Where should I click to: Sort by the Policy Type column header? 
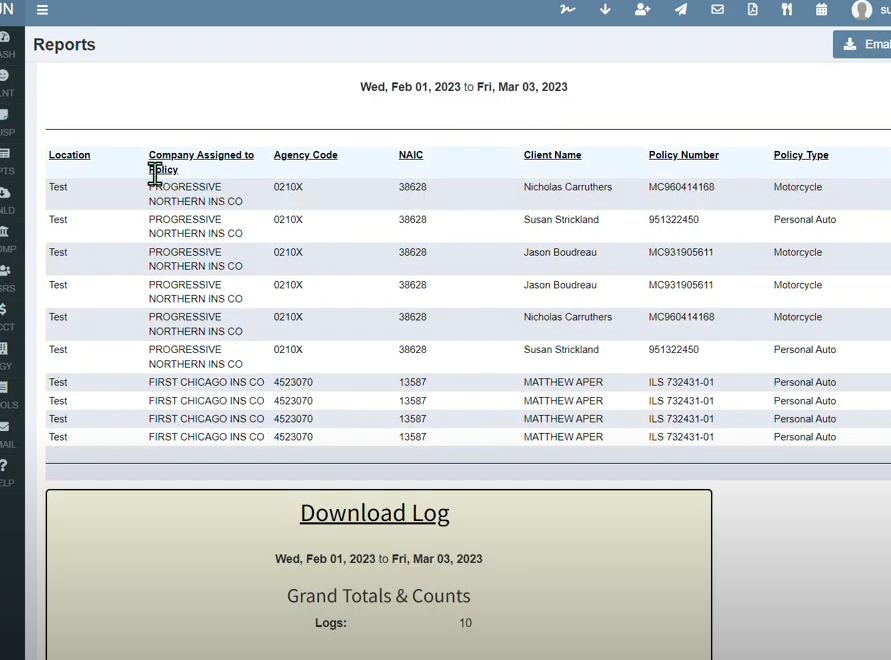[x=801, y=155]
